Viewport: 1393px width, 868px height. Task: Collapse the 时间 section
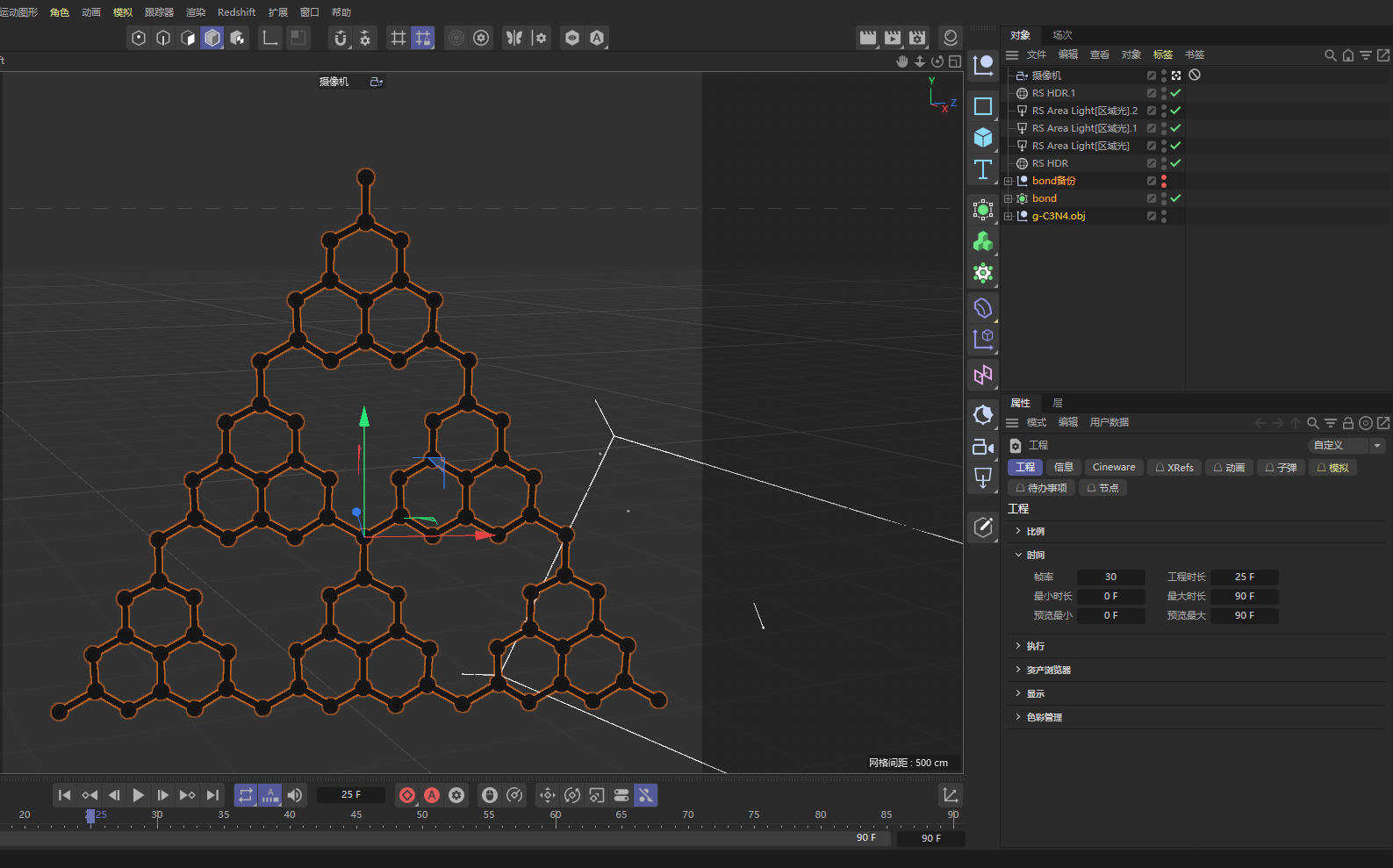(x=1018, y=555)
